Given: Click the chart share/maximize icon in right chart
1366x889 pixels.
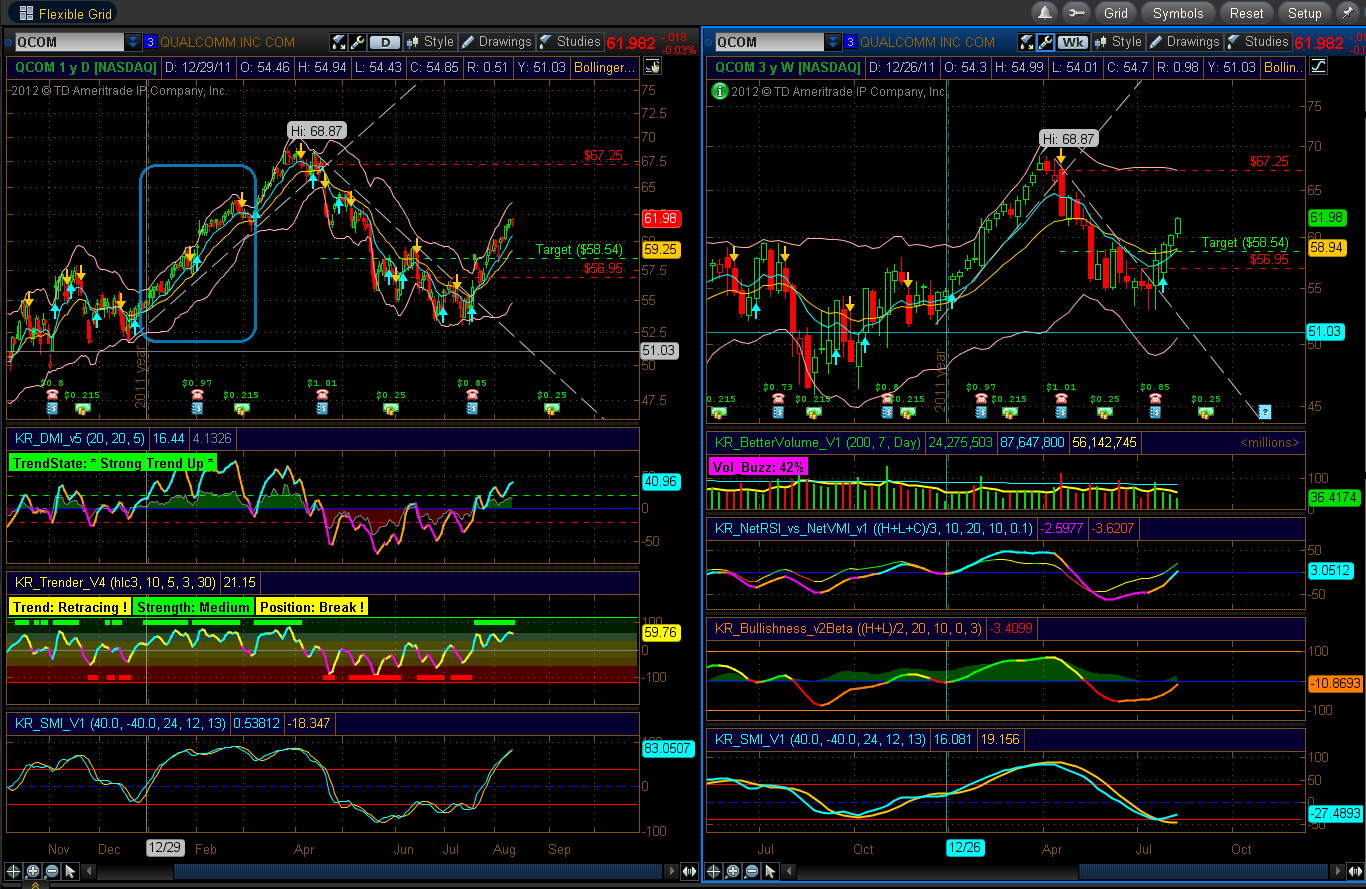Looking at the screenshot, I should [1026, 42].
